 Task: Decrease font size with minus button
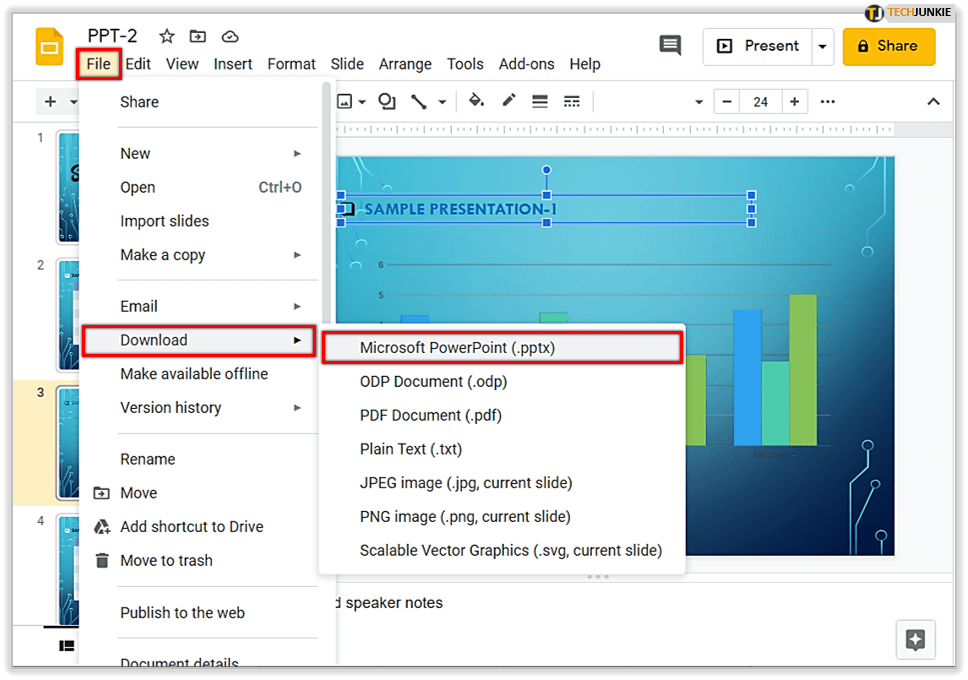[x=728, y=101]
